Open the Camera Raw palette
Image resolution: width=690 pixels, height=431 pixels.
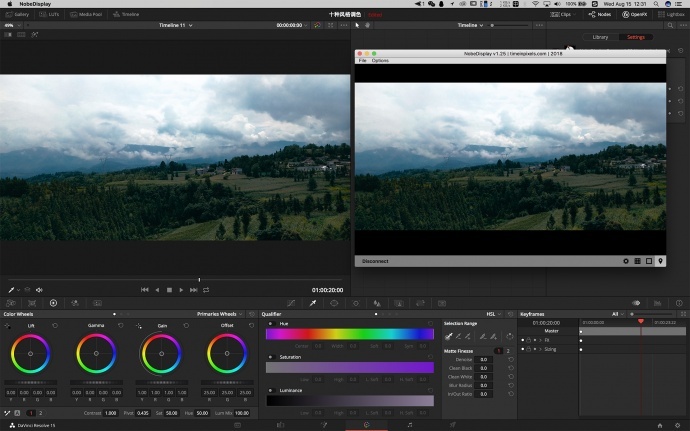11,303
